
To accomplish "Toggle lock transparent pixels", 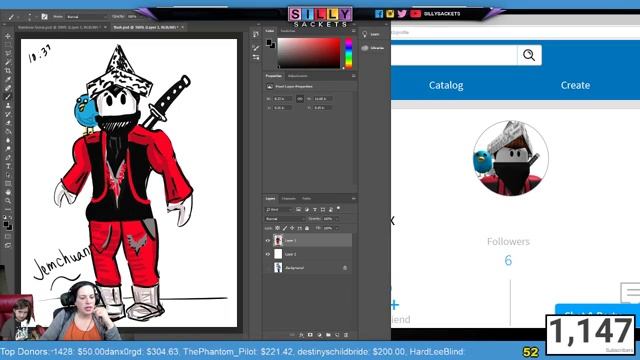I will pos(278,228).
